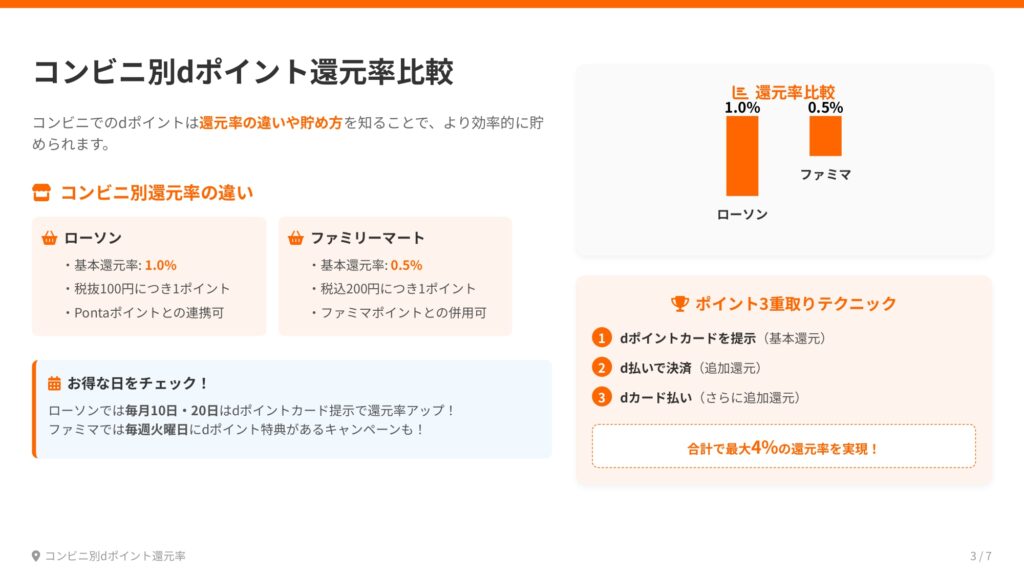Screen dimensions: 1024x576
Task: Click the number 3 step badge
Action: coord(601,397)
